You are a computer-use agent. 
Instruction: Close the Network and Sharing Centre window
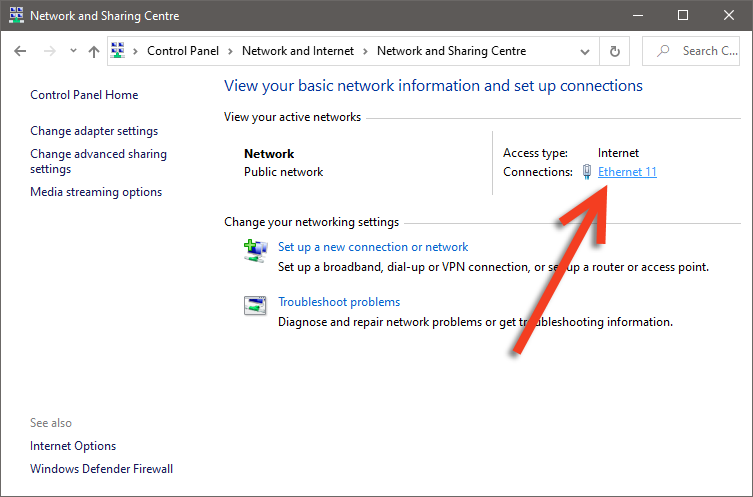pos(729,15)
